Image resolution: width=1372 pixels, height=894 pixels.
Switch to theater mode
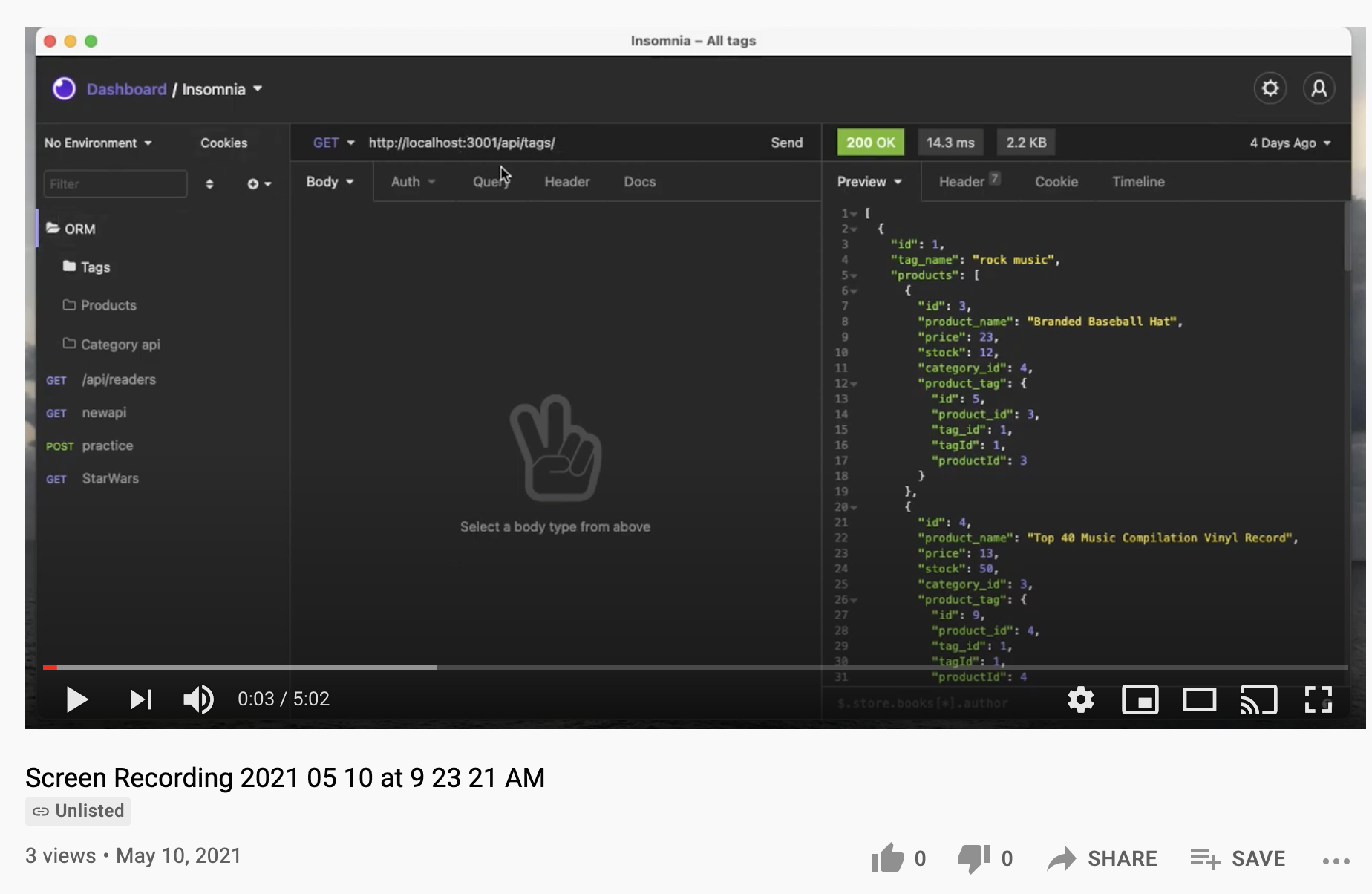point(1200,699)
